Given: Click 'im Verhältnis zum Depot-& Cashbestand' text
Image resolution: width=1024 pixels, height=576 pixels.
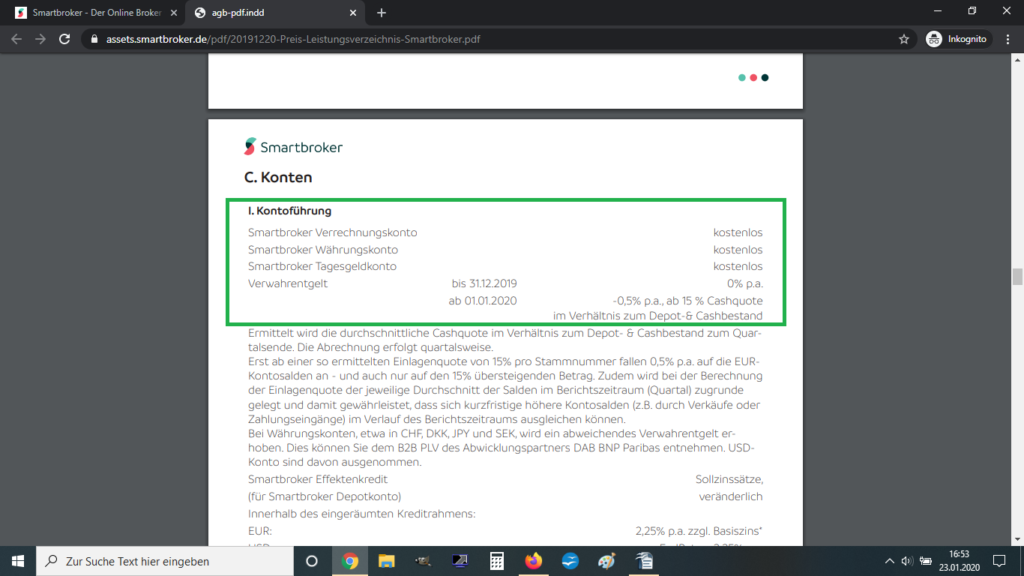Looking at the screenshot, I should coord(658,316).
